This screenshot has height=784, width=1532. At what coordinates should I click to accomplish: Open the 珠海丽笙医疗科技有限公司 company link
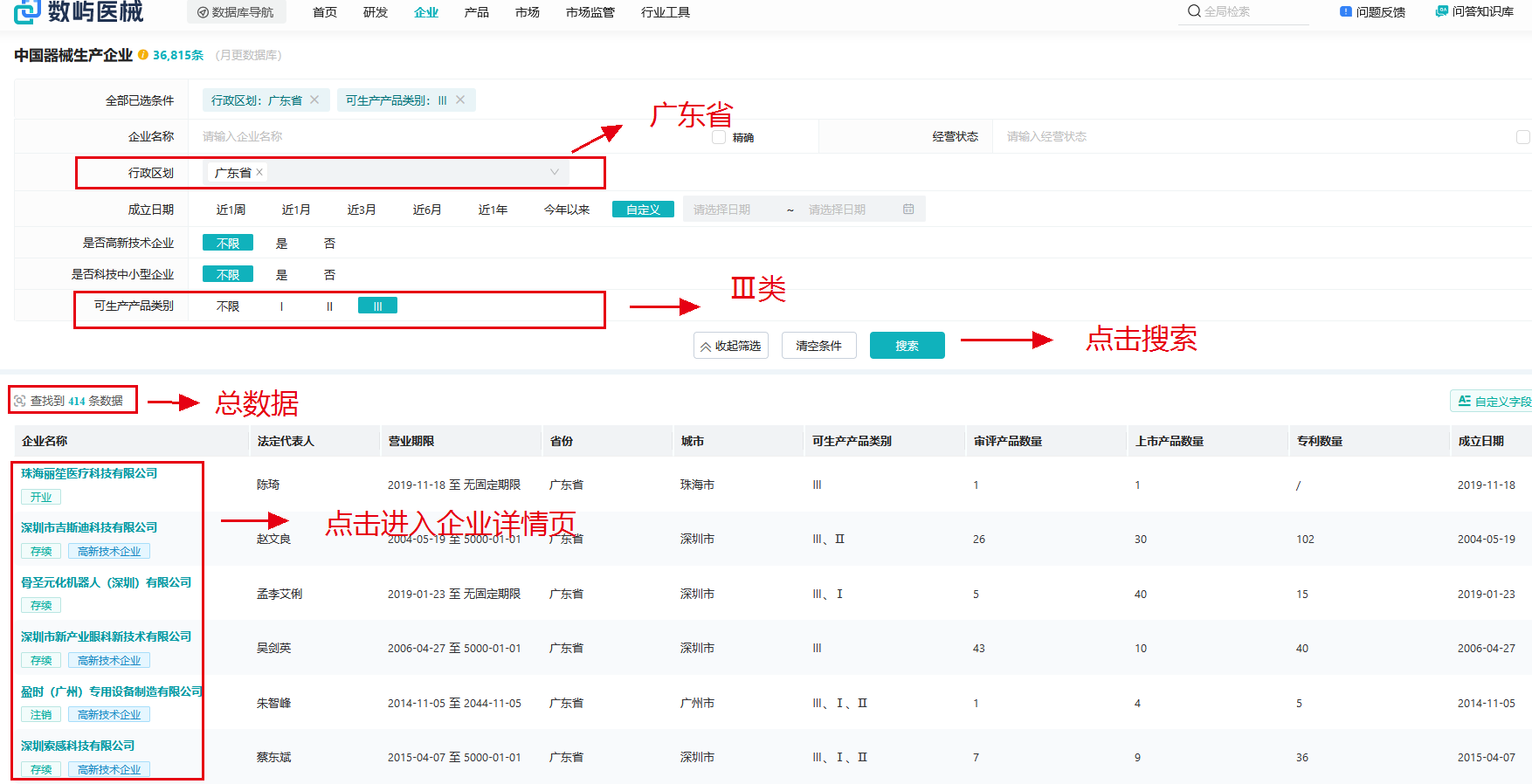89,473
